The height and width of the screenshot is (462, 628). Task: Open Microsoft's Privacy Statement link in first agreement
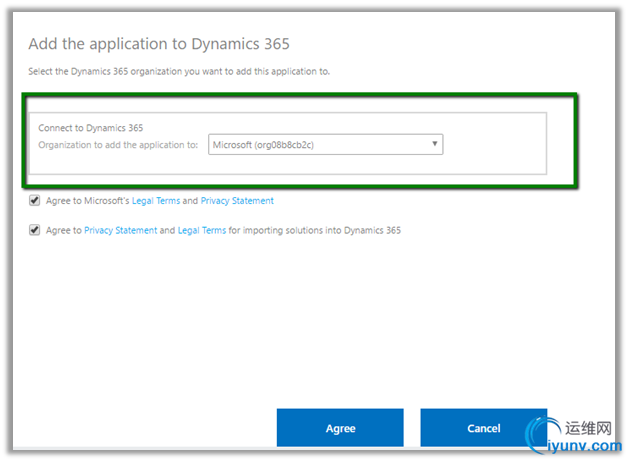[237, 201]
